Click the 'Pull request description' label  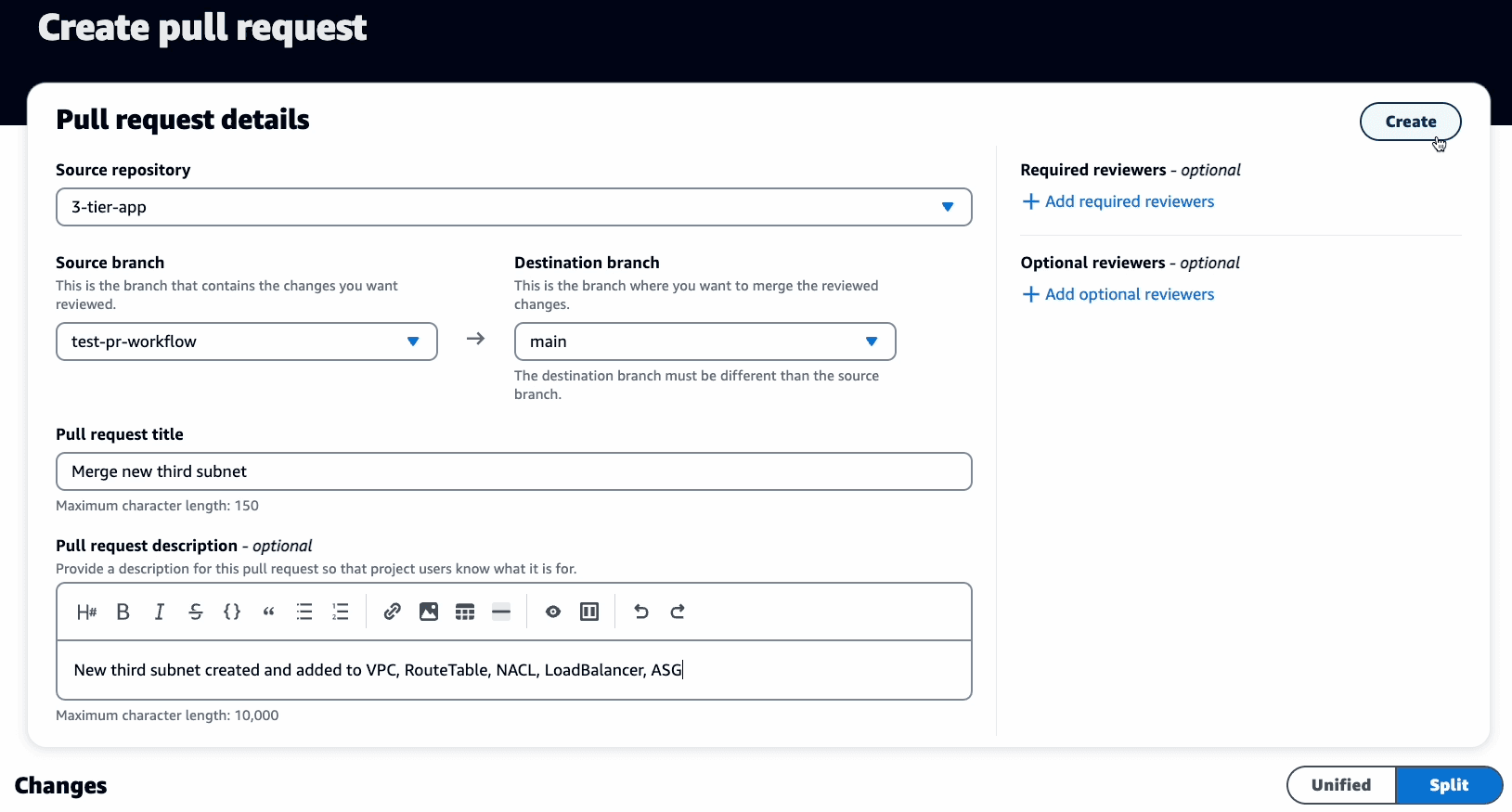pyautogui.click(x=147, y=546)
